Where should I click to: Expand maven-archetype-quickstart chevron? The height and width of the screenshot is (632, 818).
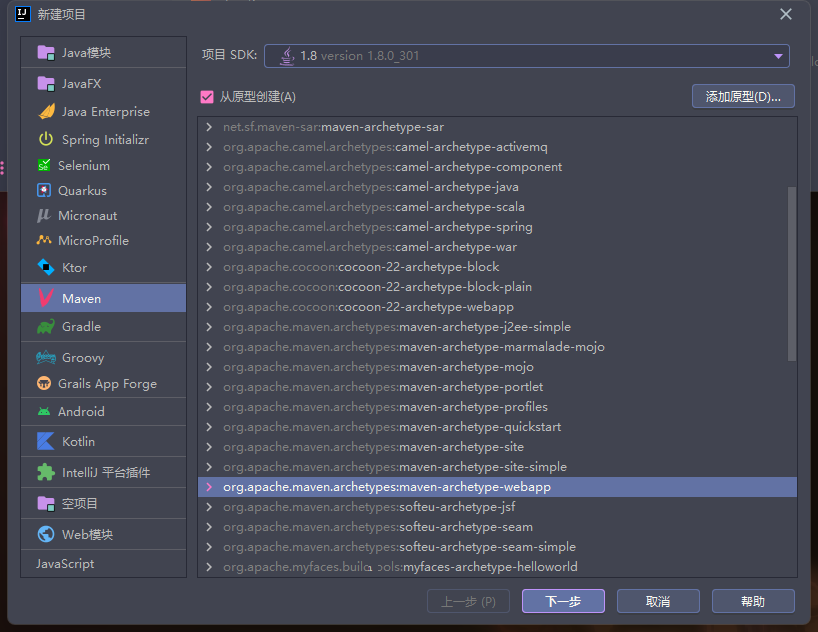[209, 426]
